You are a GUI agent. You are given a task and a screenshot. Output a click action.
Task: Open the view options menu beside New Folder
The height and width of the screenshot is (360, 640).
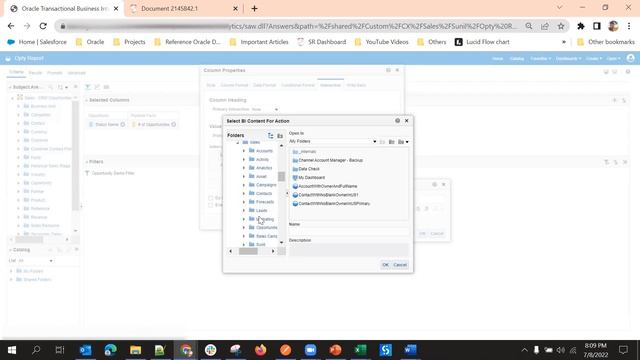(403, 142)
